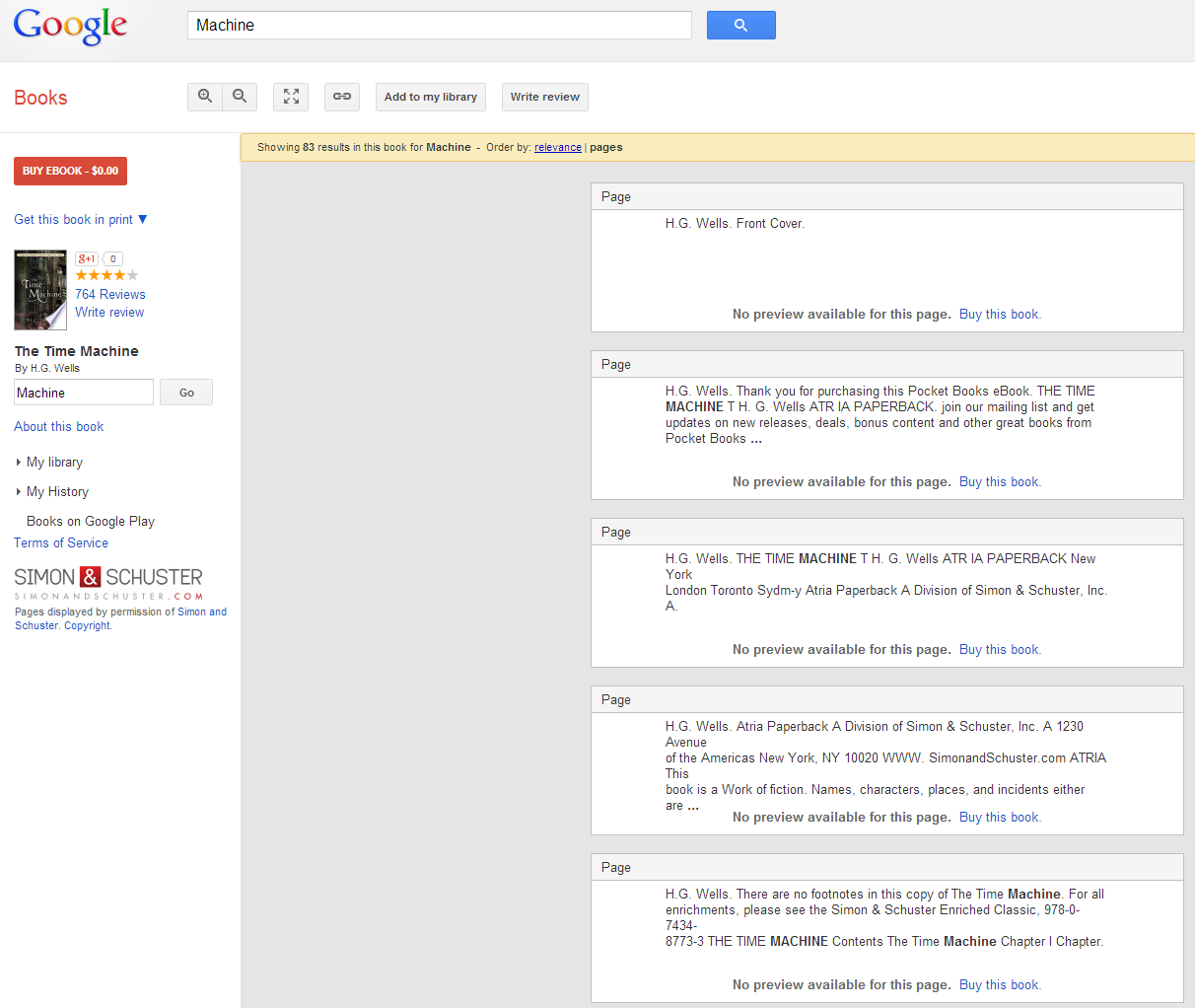
Task: Open The Time Machine cover thumbnail
Action: 40,290
